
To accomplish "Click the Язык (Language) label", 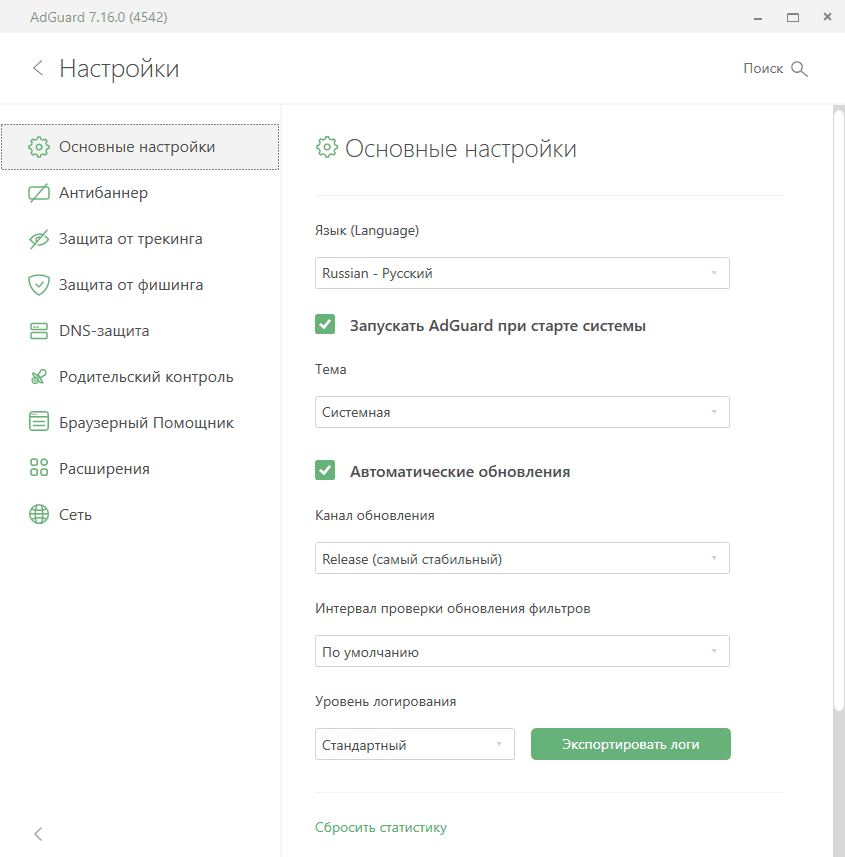I will 367,231.
